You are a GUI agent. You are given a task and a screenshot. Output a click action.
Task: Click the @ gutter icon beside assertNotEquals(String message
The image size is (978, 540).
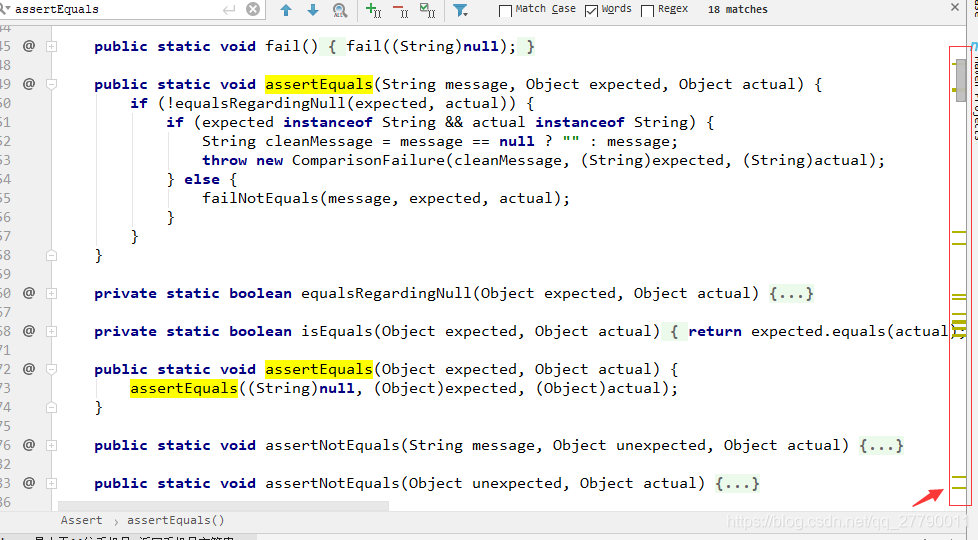point(29,445)
